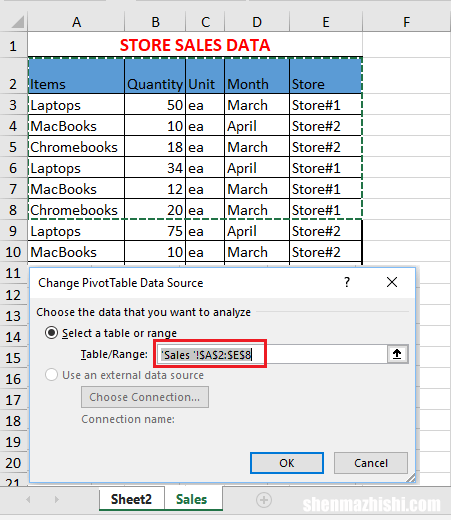Confirm with the OK button
Screen dimensions: 451x520
click(x=287, y=463)
